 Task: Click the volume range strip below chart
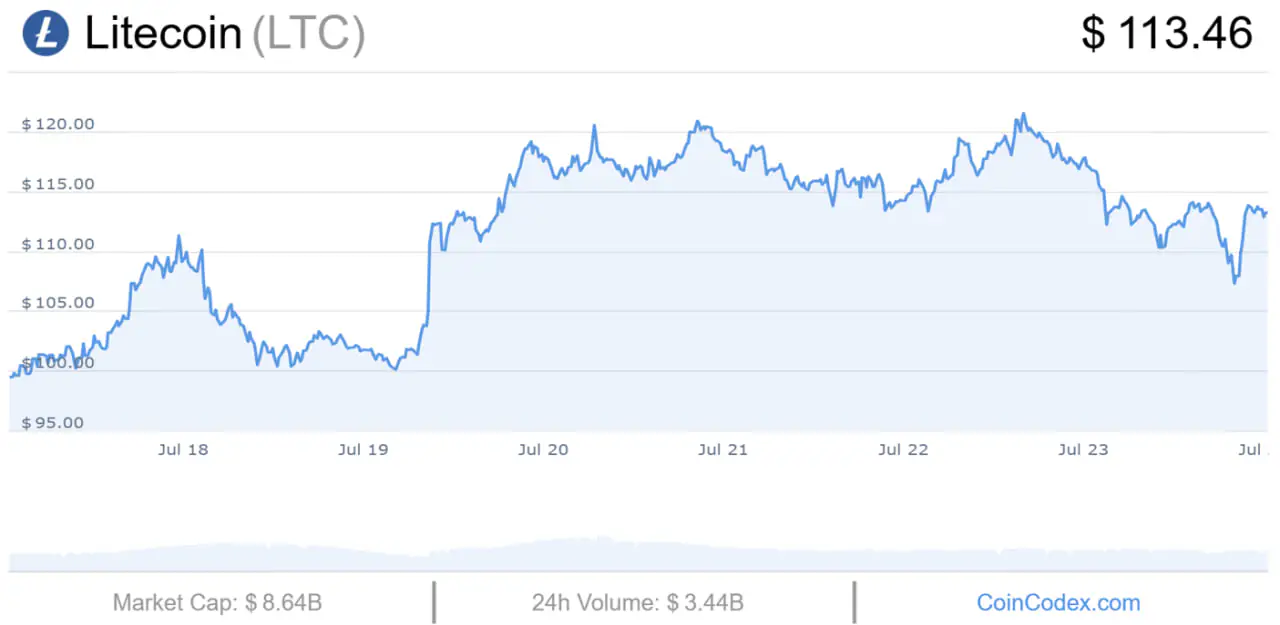click(639, 555)
